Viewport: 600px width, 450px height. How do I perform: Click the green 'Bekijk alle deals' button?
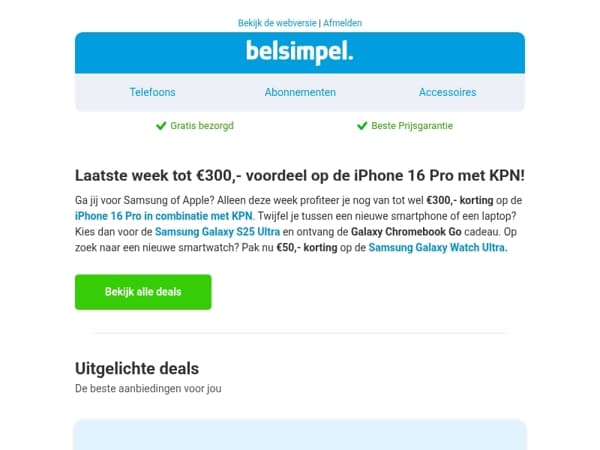(x=143, y=292)
